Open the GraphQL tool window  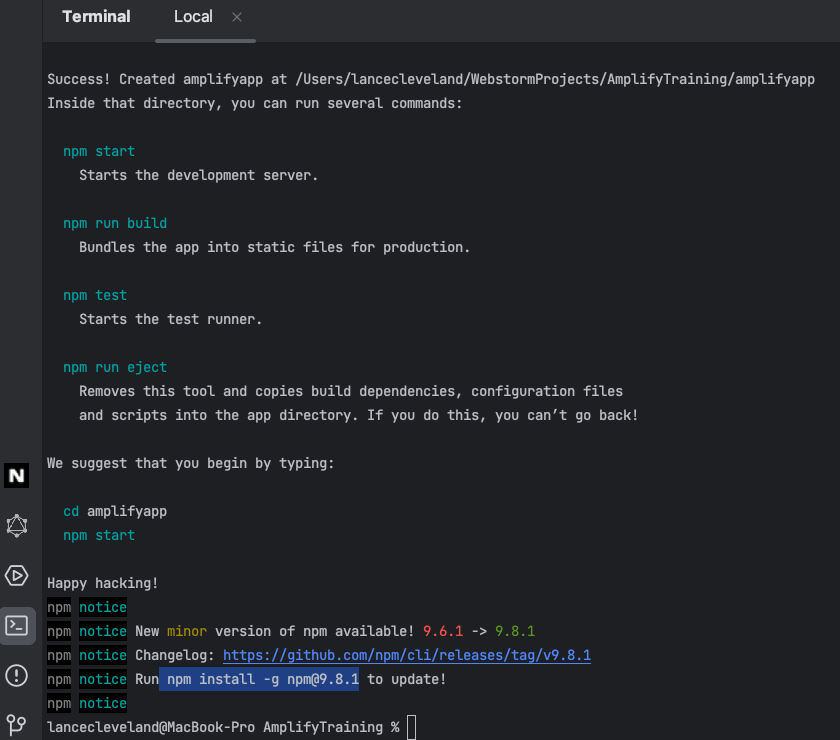coord(17,526)
